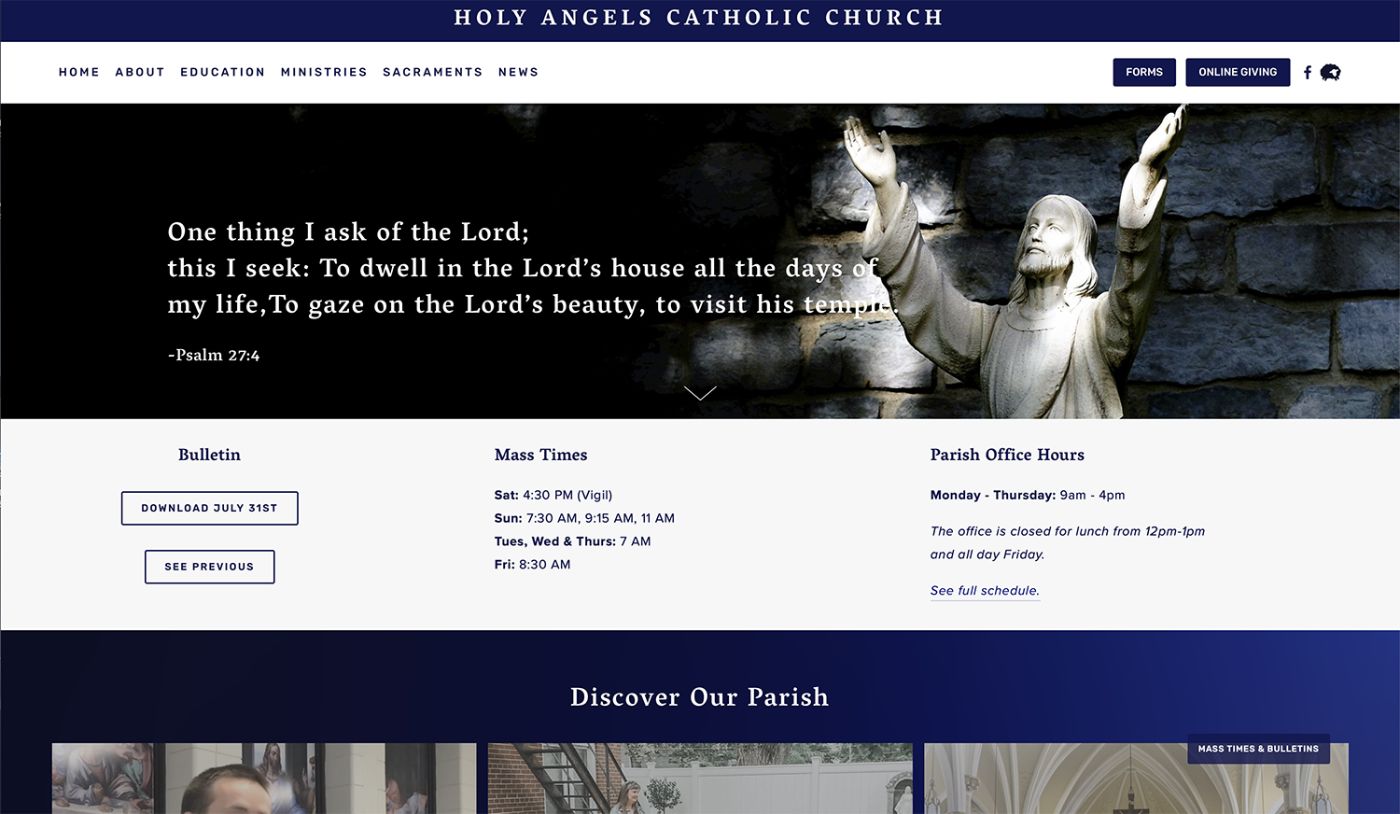Click the FORMS button
The width and height of the screenshot is (1400, 814).
click(1144, 72)
